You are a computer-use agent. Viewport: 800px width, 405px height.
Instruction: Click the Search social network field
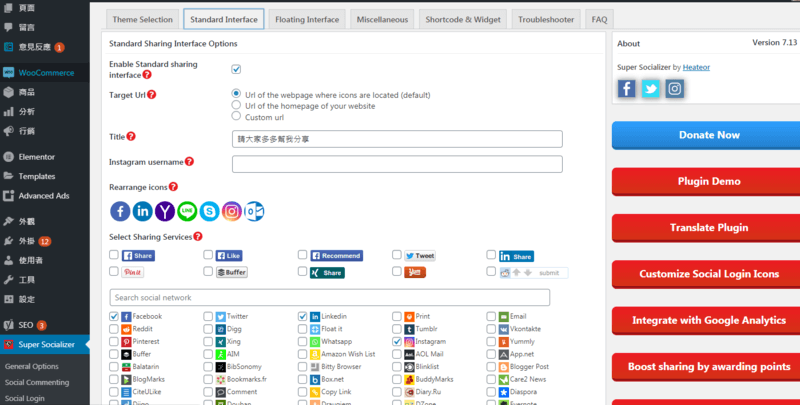point(329,298)
